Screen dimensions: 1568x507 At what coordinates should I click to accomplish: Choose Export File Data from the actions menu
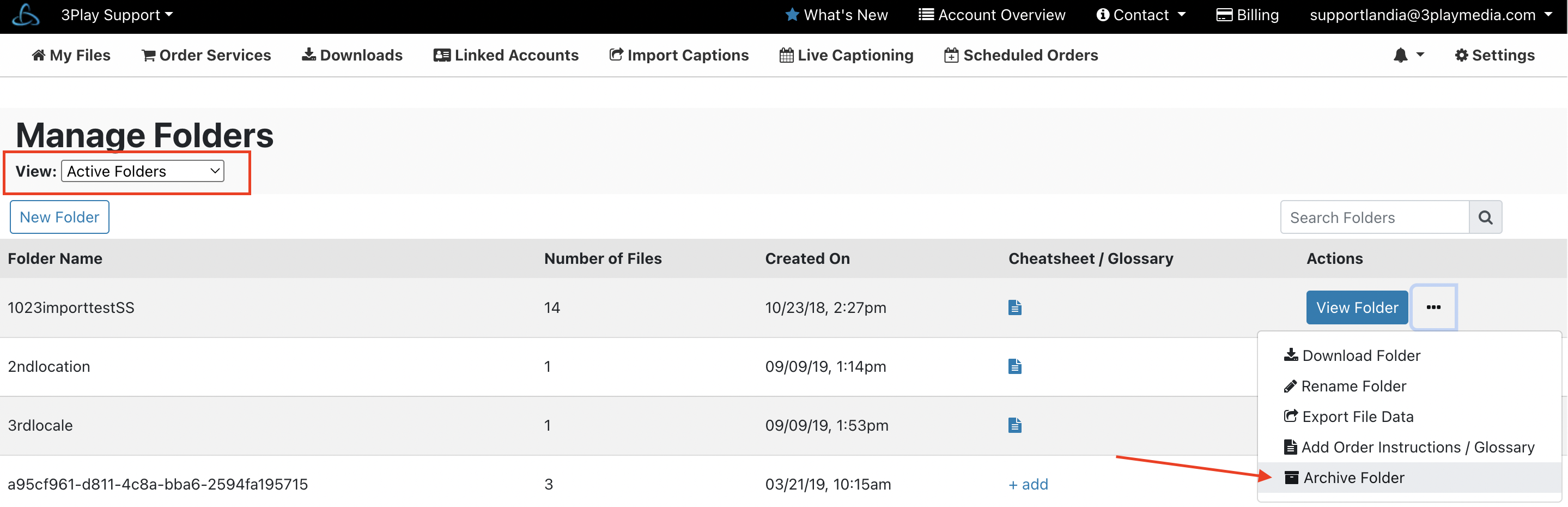[1348, 416]
